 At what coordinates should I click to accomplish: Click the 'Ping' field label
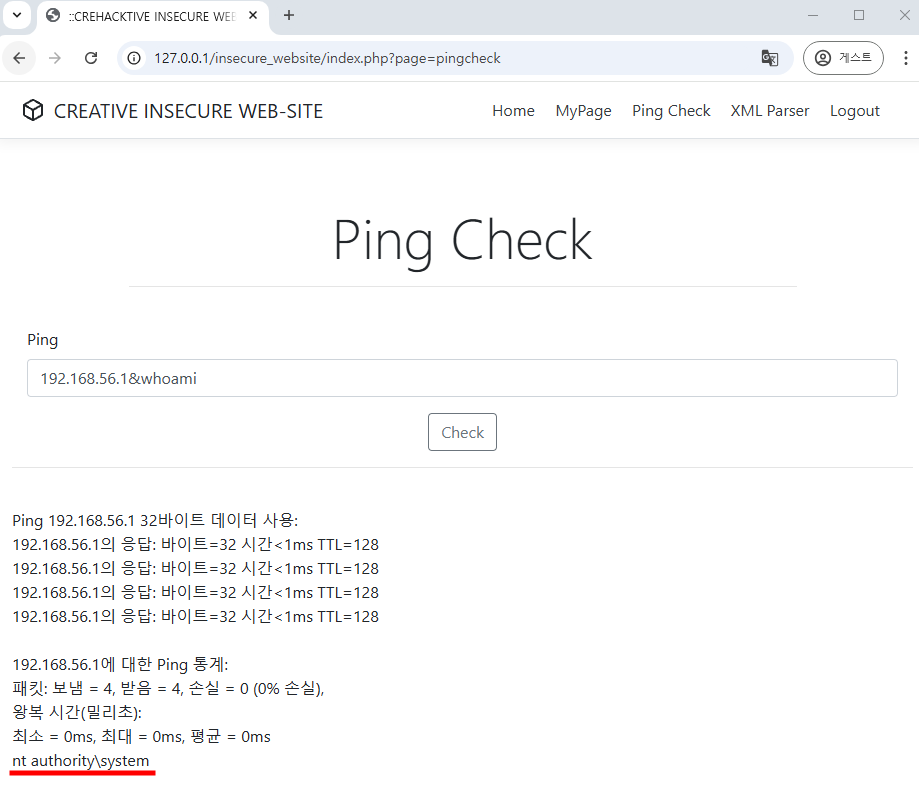(x=42, y=340)
